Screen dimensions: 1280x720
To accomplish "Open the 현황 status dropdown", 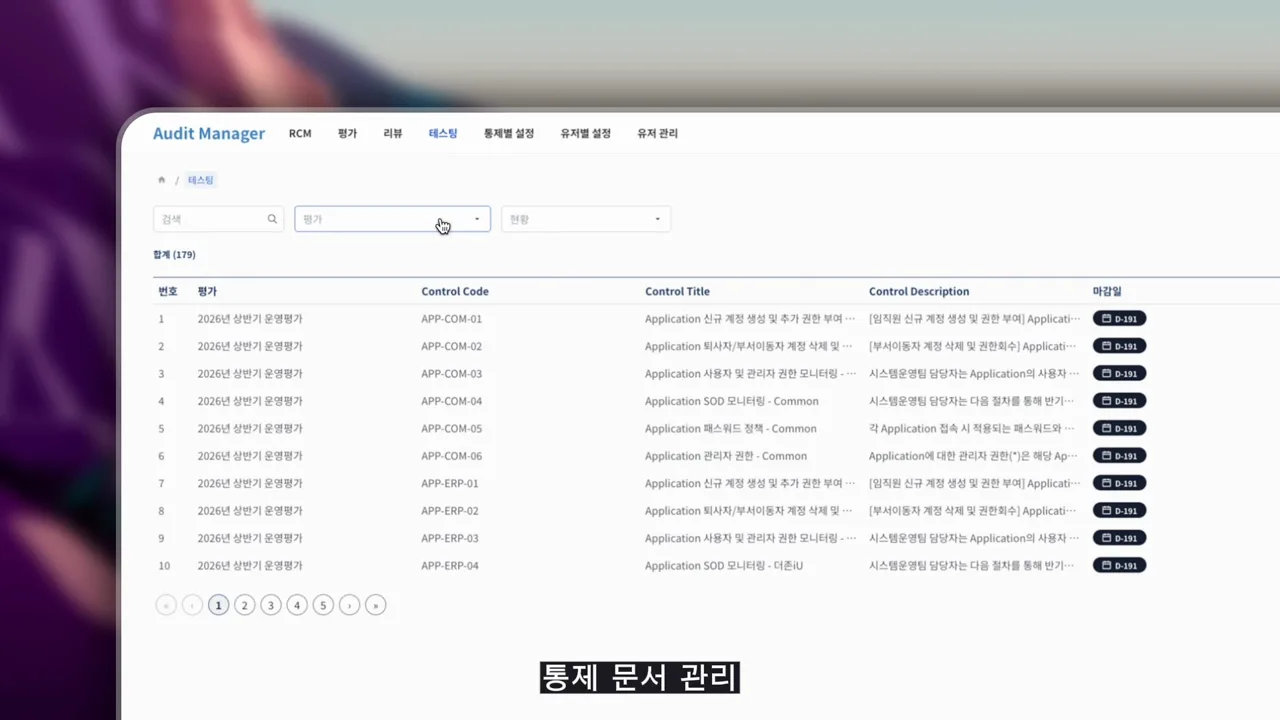I will pyautogui.click(x=586, y=219).
